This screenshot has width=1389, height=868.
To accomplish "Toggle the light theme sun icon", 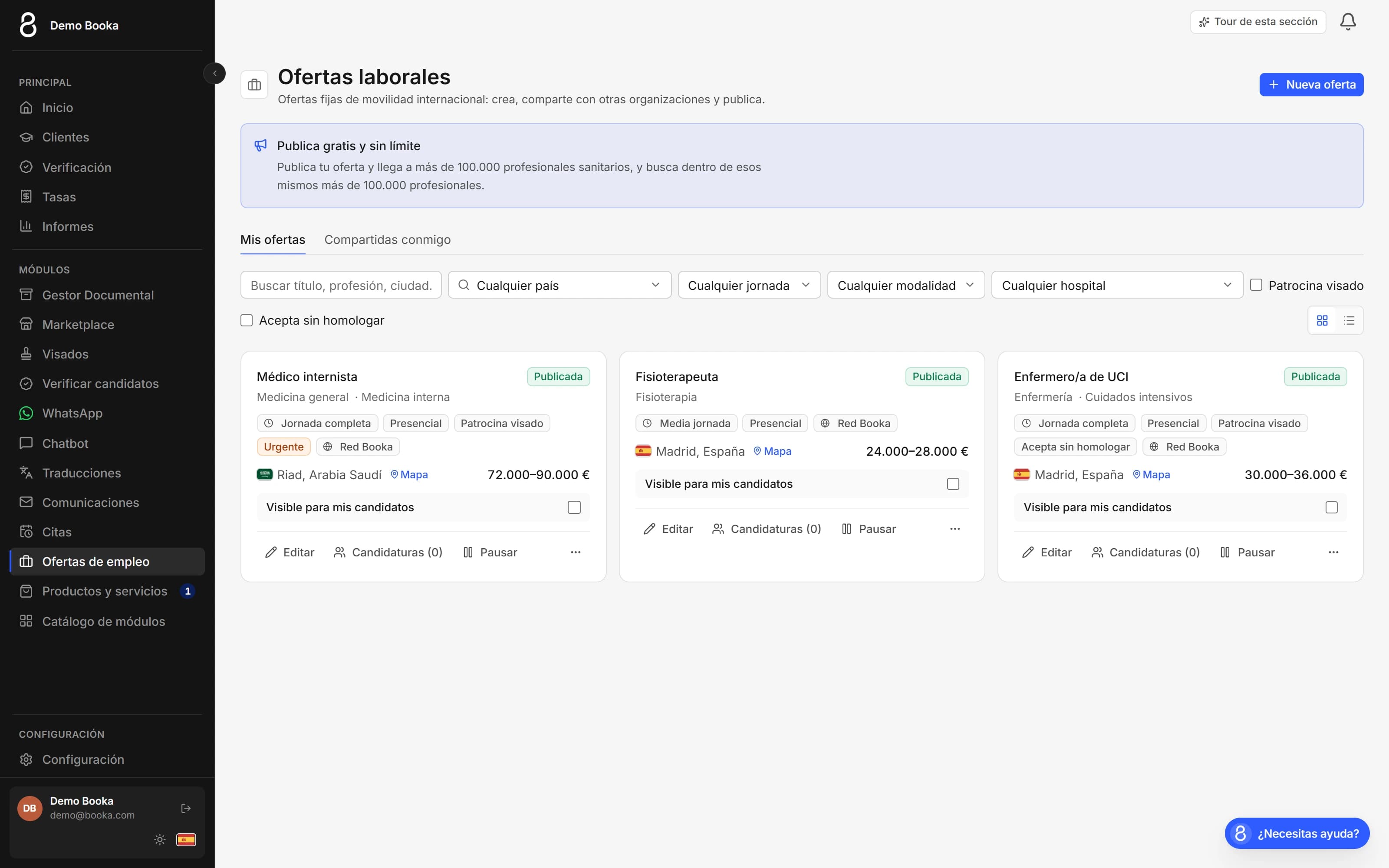I will tap(160, 840).
